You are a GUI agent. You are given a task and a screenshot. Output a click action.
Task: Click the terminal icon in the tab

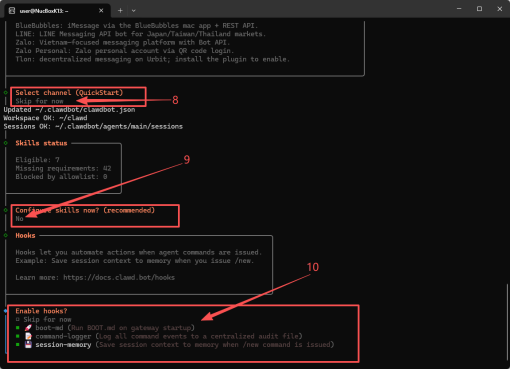(x=12, y=11)
